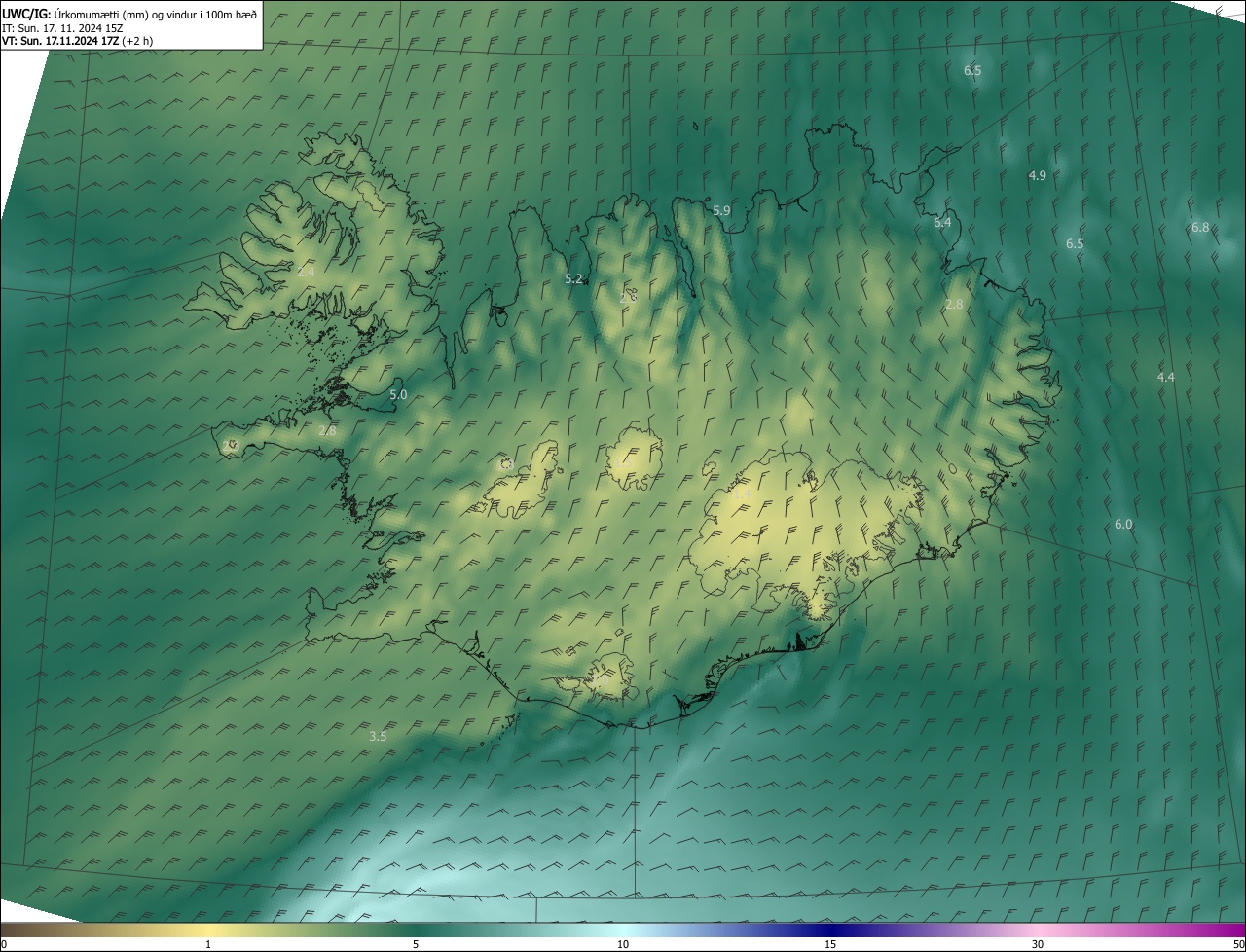Image resolution: width=1246 pixels, height=952 pixels.
Task: Click the 50 tick label on the color scale
Action: point(1238,944)
